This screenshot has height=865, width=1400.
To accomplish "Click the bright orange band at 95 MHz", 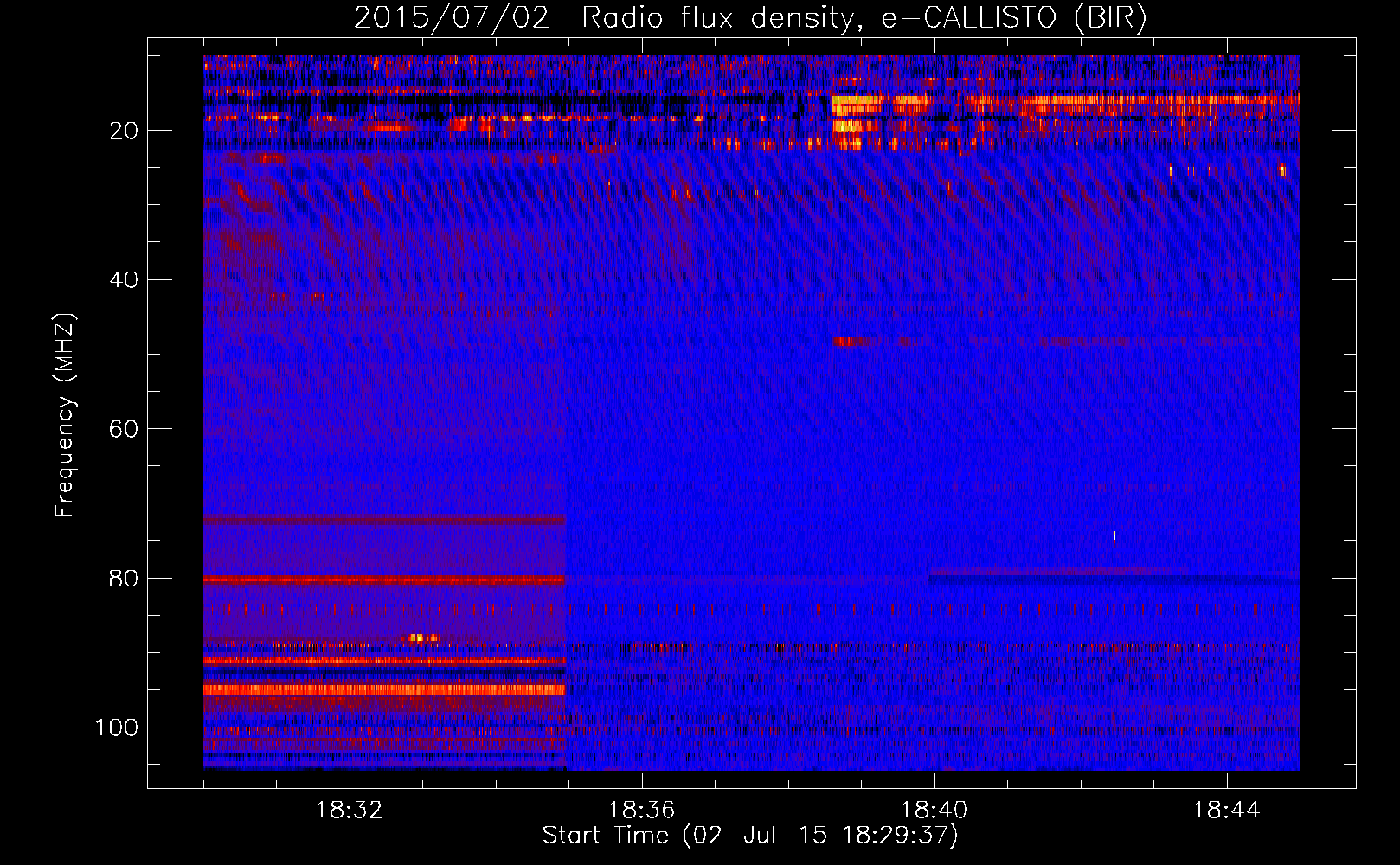I will pyautogui.click(x=384, y=689).
